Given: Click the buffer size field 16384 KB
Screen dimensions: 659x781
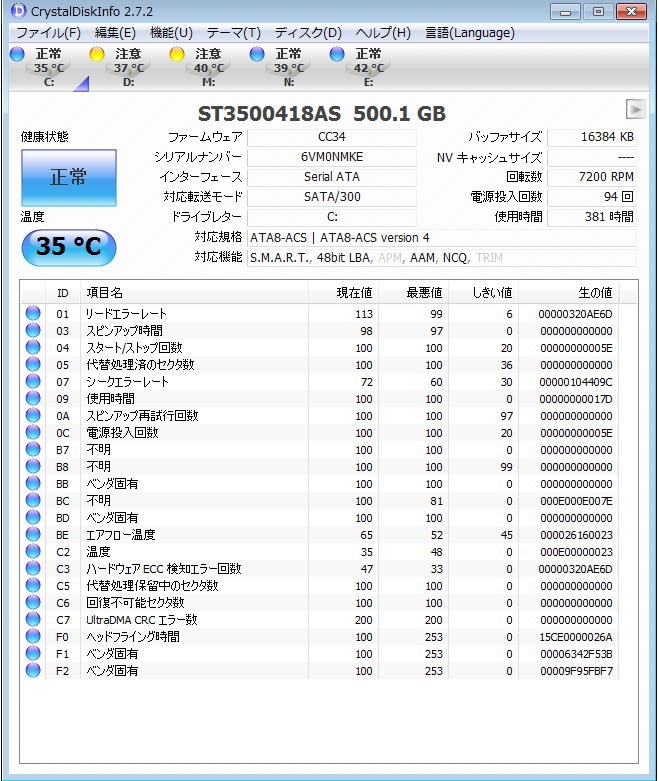Looking at the screenshot, I should pyautogui.click(x=592, y=137).
